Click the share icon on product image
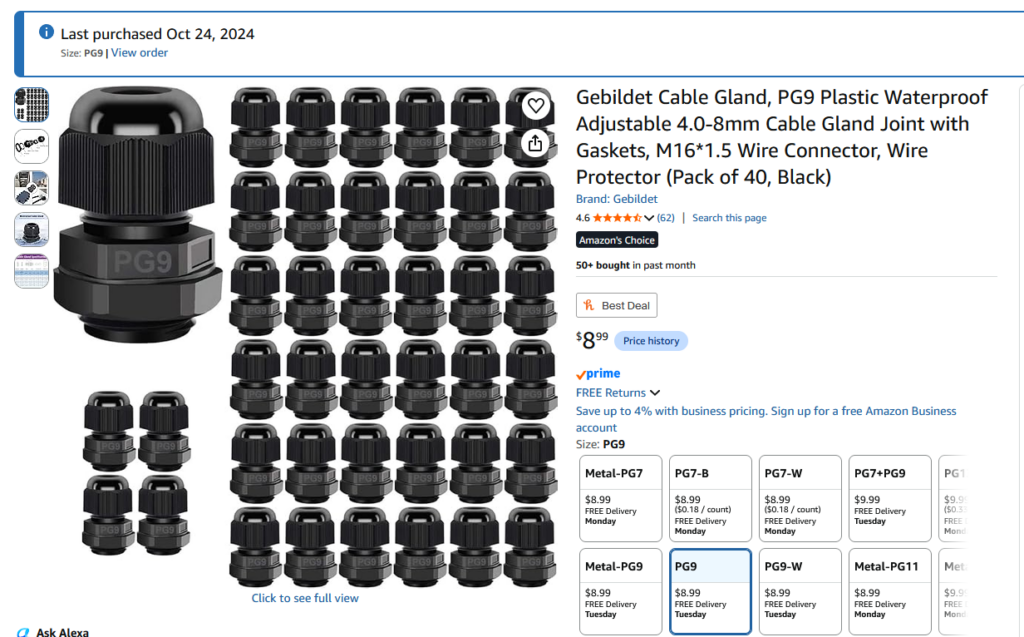Viewport: 1024px width, 637px height. pyautogui.click(x=536, y=143)
